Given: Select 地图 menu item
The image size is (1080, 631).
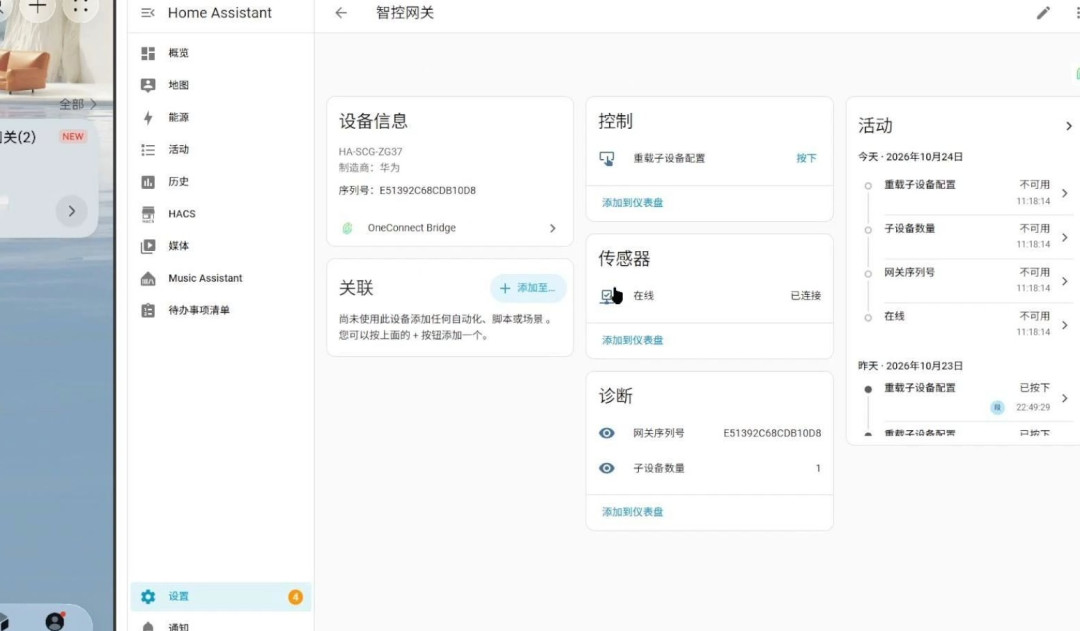Looking at the screenshot, I should pos(220,85).
